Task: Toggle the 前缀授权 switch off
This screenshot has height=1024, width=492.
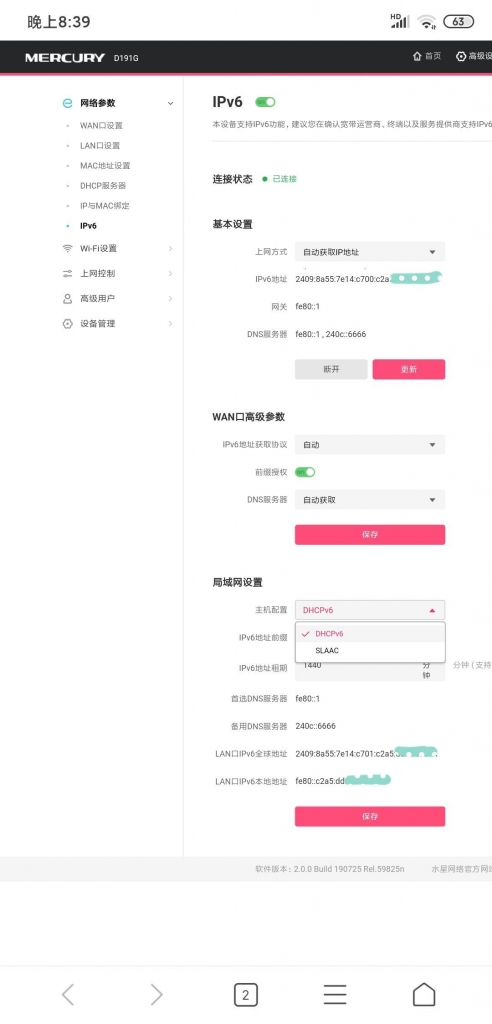Action: tap(305, 472)
